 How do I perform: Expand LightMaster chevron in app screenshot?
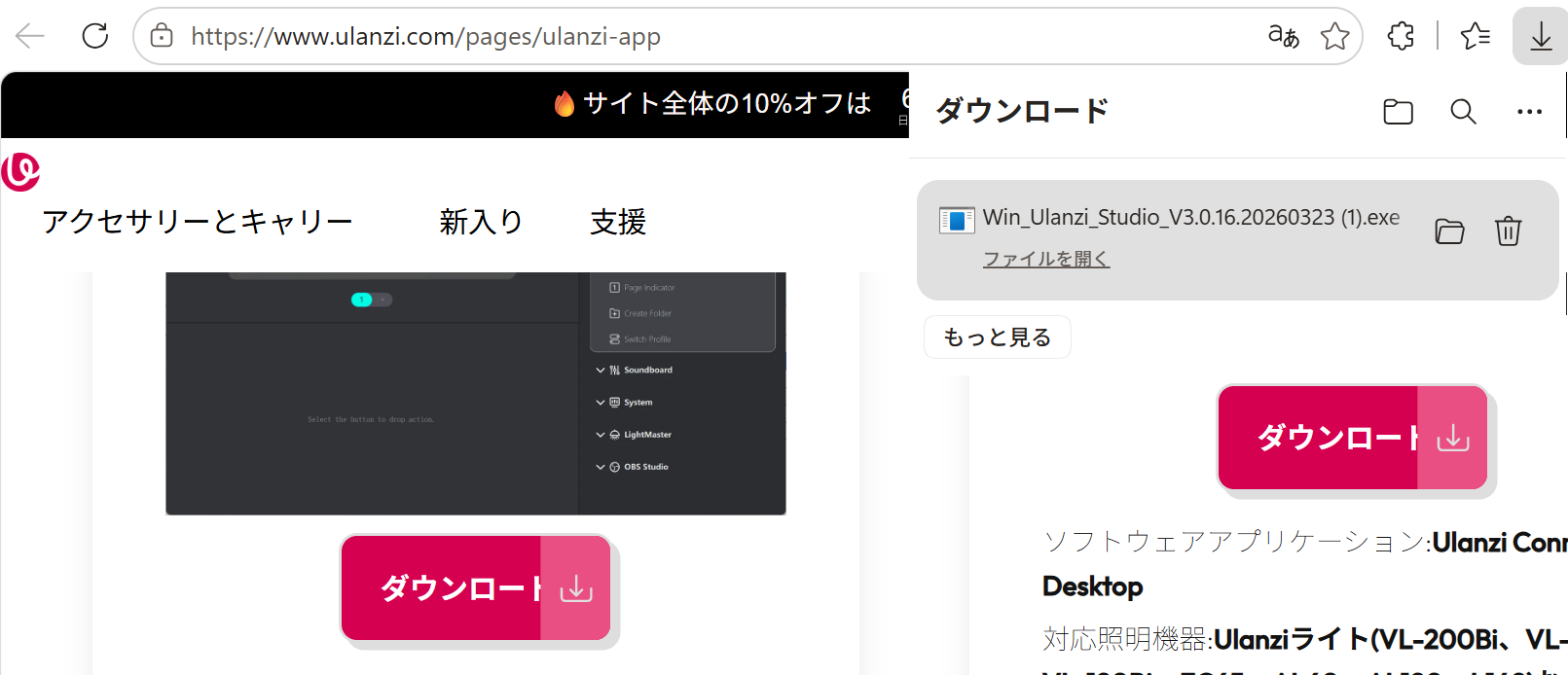tap(601, 435)
